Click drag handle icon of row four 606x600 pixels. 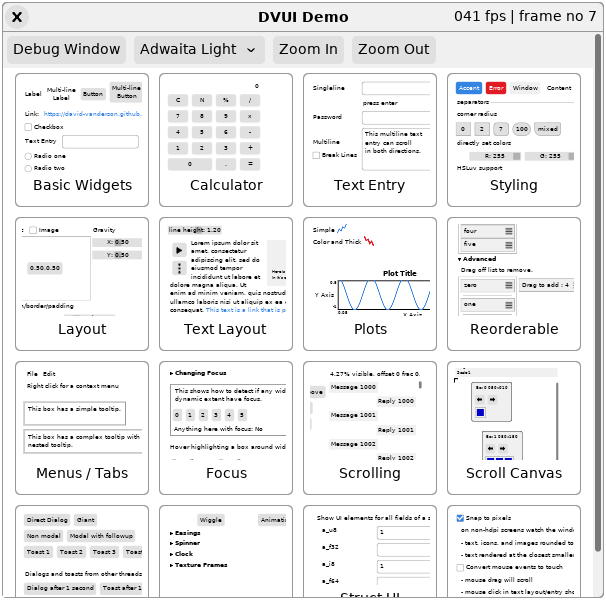pos(509,231)
